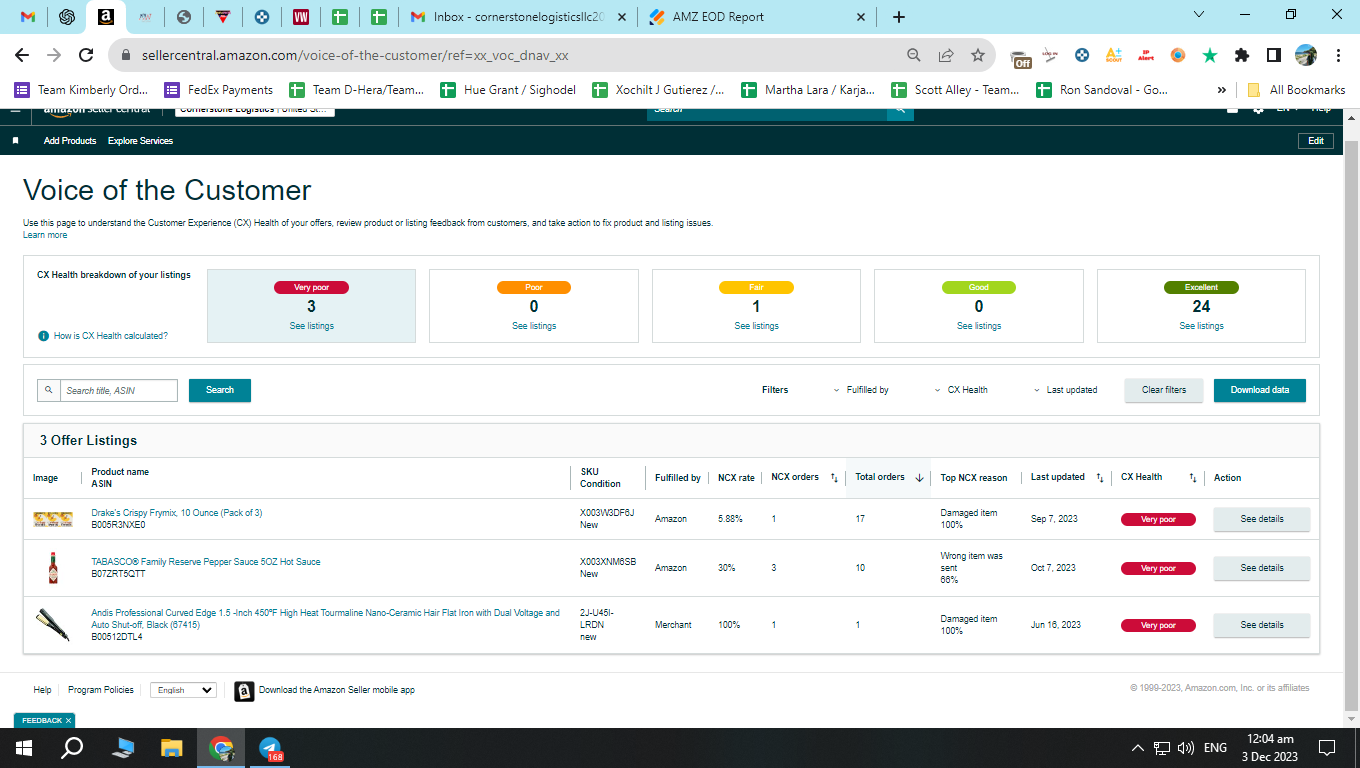
Task: Reload the current page
Action: (86, 55)
